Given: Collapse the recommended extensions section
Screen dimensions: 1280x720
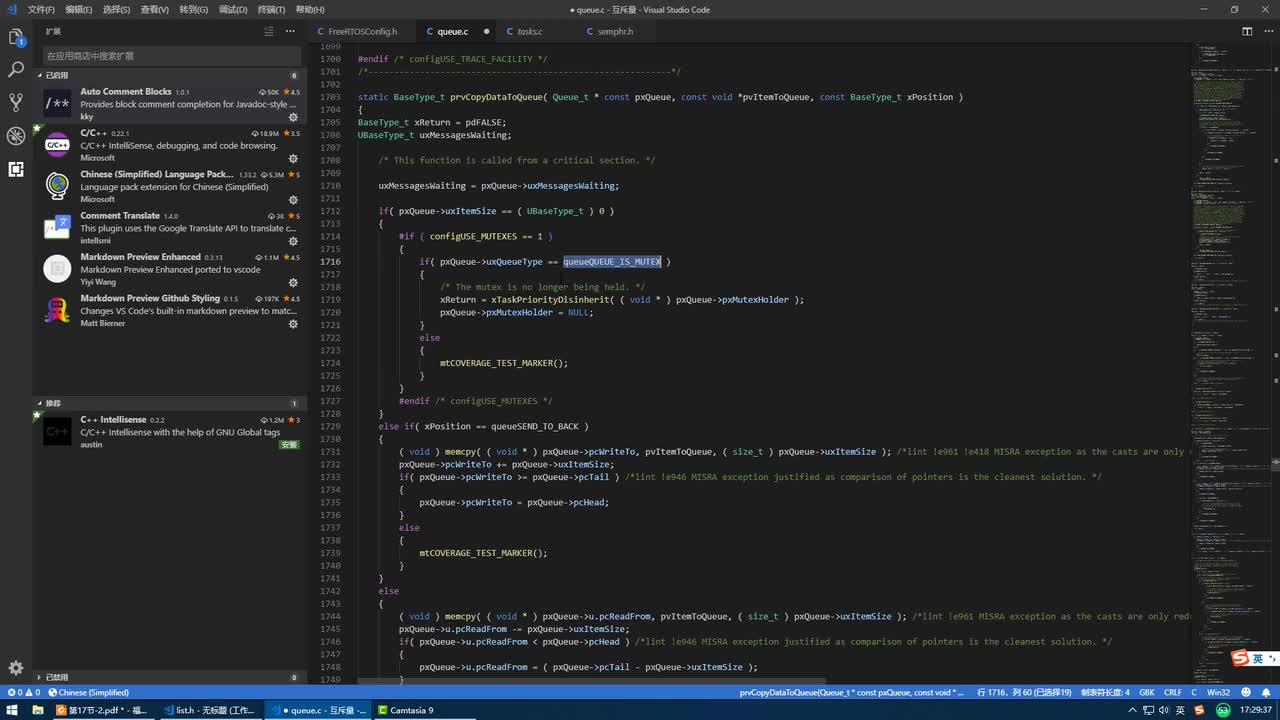Looking at the screenshot, I should (x=170, y=403).
